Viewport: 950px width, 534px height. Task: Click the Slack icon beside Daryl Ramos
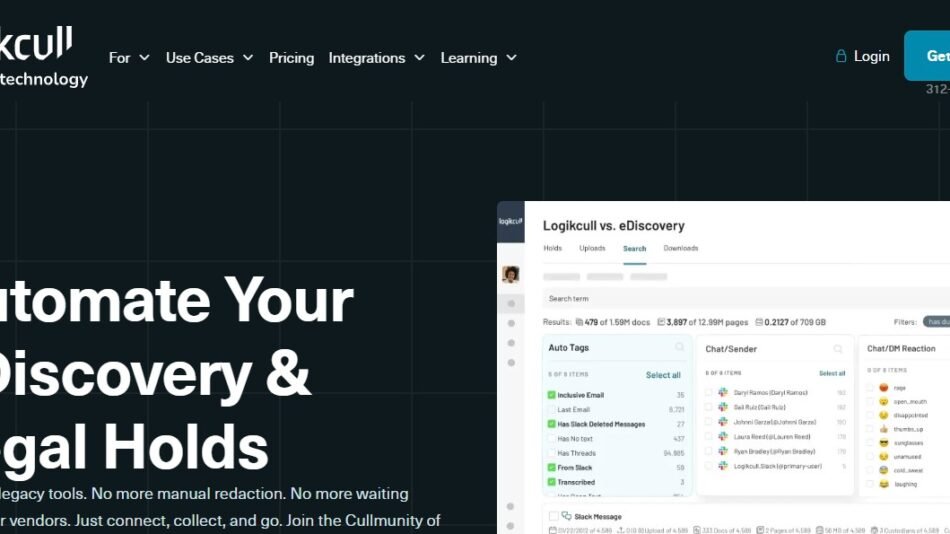[723, 393]
